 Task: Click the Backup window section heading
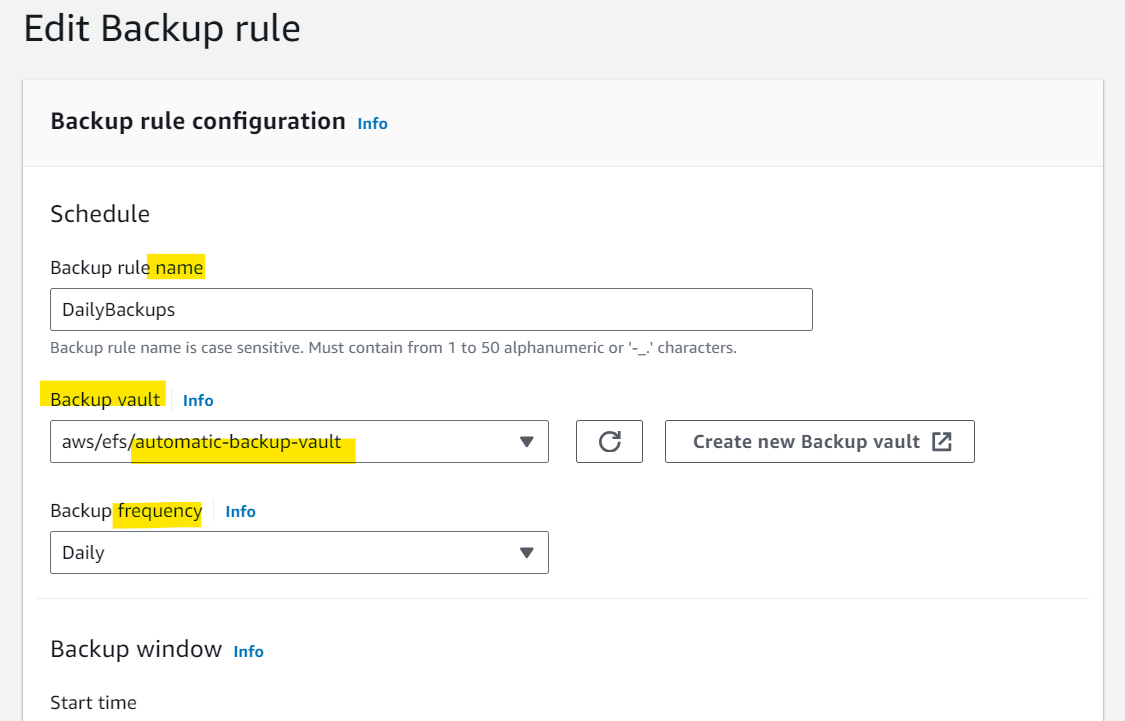(x=136, y=649)
